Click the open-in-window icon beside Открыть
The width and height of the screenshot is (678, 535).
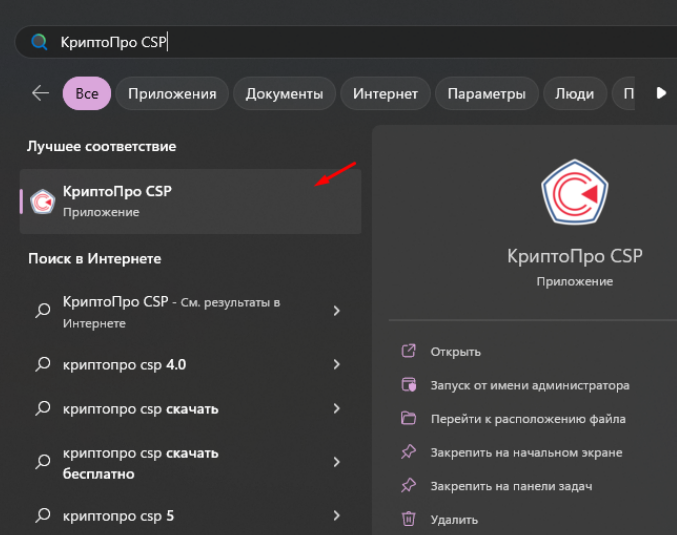pos(409,351)
